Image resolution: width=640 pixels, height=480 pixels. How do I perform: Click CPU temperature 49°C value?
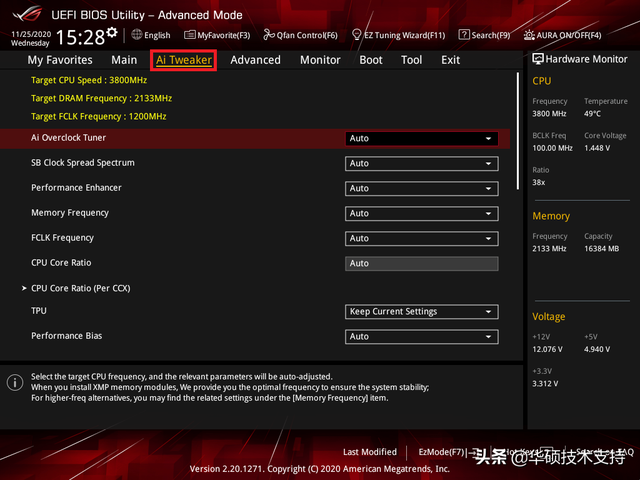pyautogui.click(x=592, y=114)
